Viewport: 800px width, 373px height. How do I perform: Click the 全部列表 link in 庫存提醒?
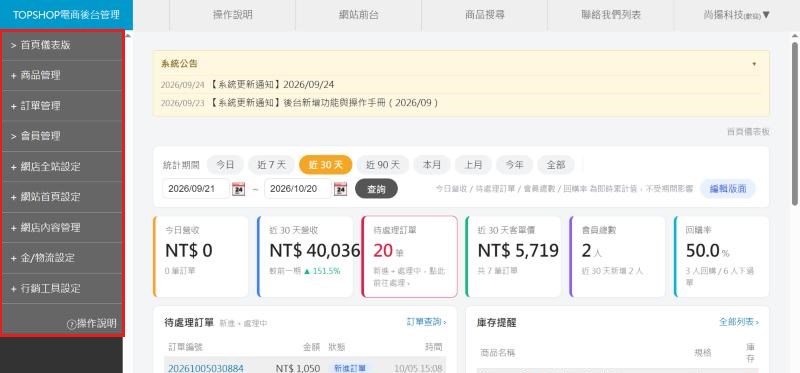coord(739,322)
